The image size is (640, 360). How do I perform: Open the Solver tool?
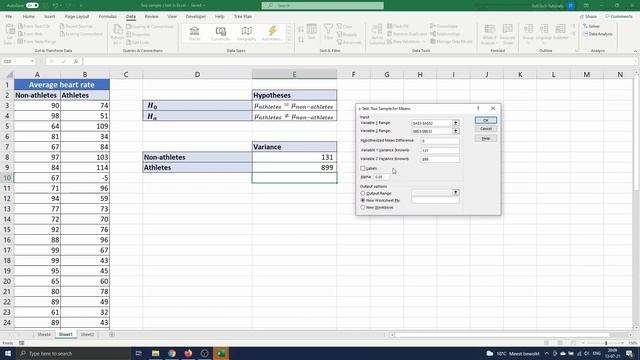(591, 26)
